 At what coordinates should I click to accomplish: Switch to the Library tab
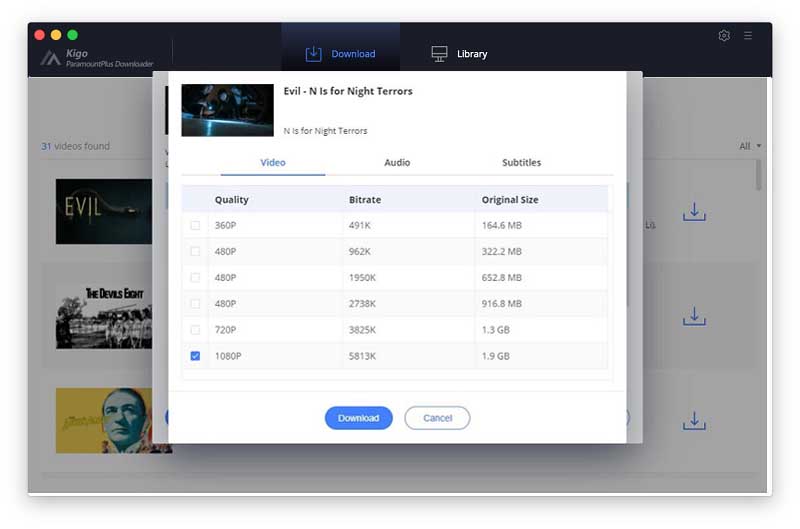pyautogui.click(x=459, y=54)
